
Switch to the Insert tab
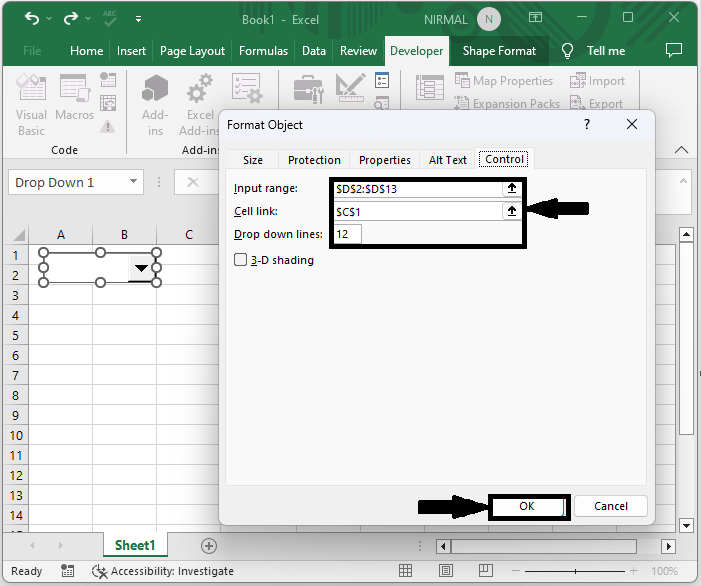click(x=131, y=51)
